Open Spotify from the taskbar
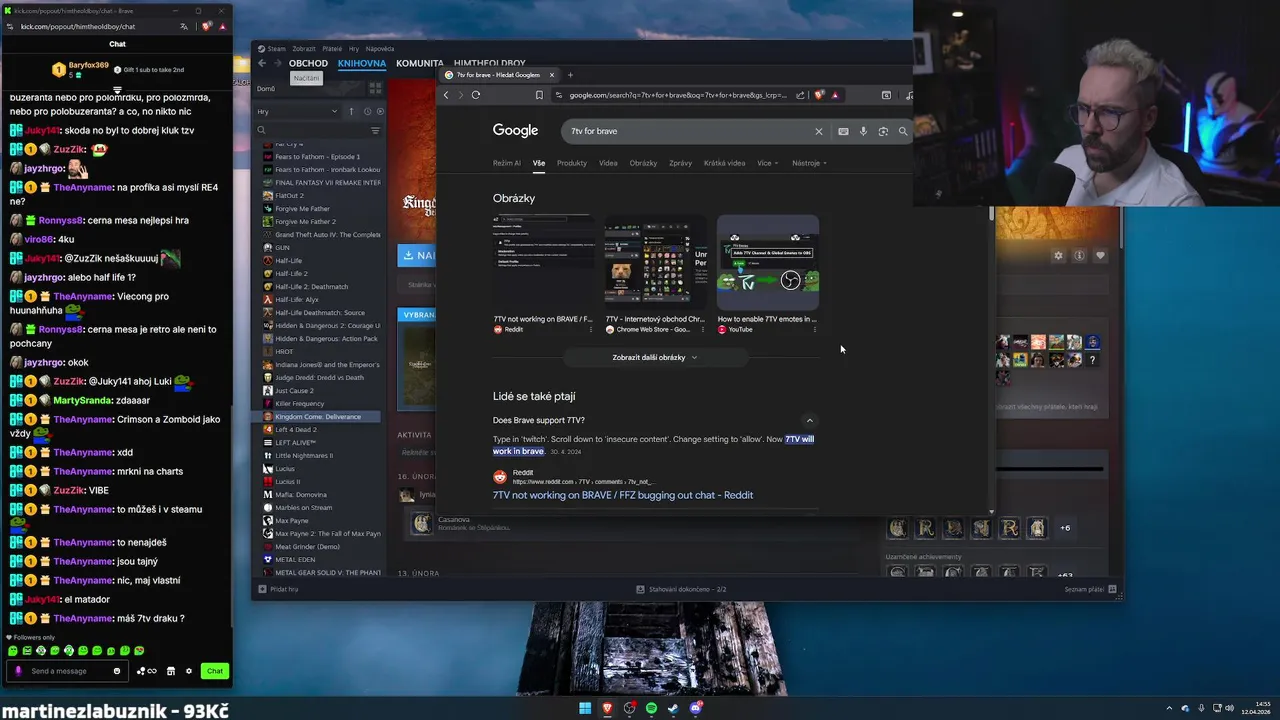Viewport: 1280px width, 720px height. (x=651, y=708)
